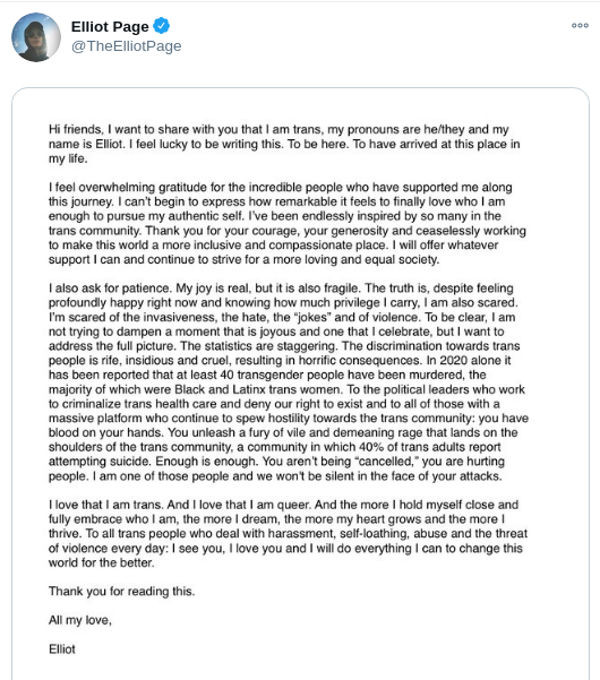Click the "All my love," closing line
Screen dimensions: 600x680
81,620
